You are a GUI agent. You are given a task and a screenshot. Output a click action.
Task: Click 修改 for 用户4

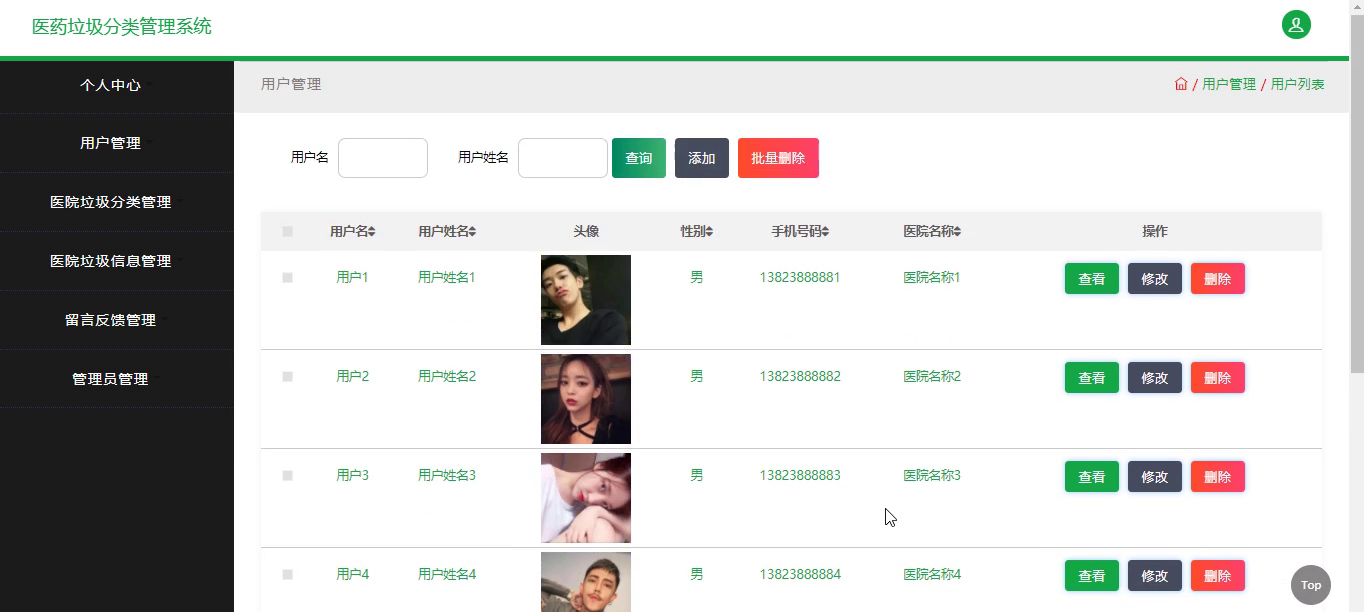[x=1155, y=576]
